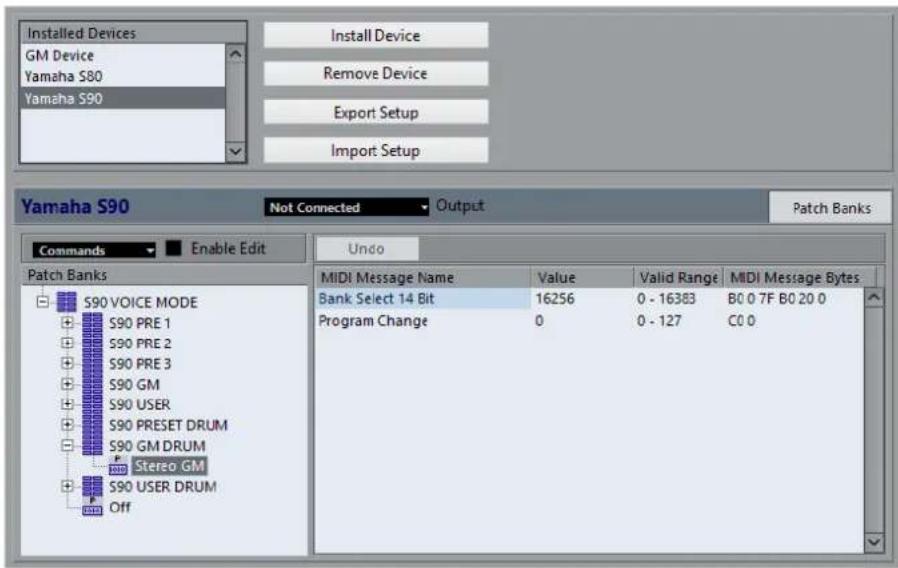The width and height of the screenshot is (898, 568).
Task: Expand the S90 USER bank
Action: 67,404
